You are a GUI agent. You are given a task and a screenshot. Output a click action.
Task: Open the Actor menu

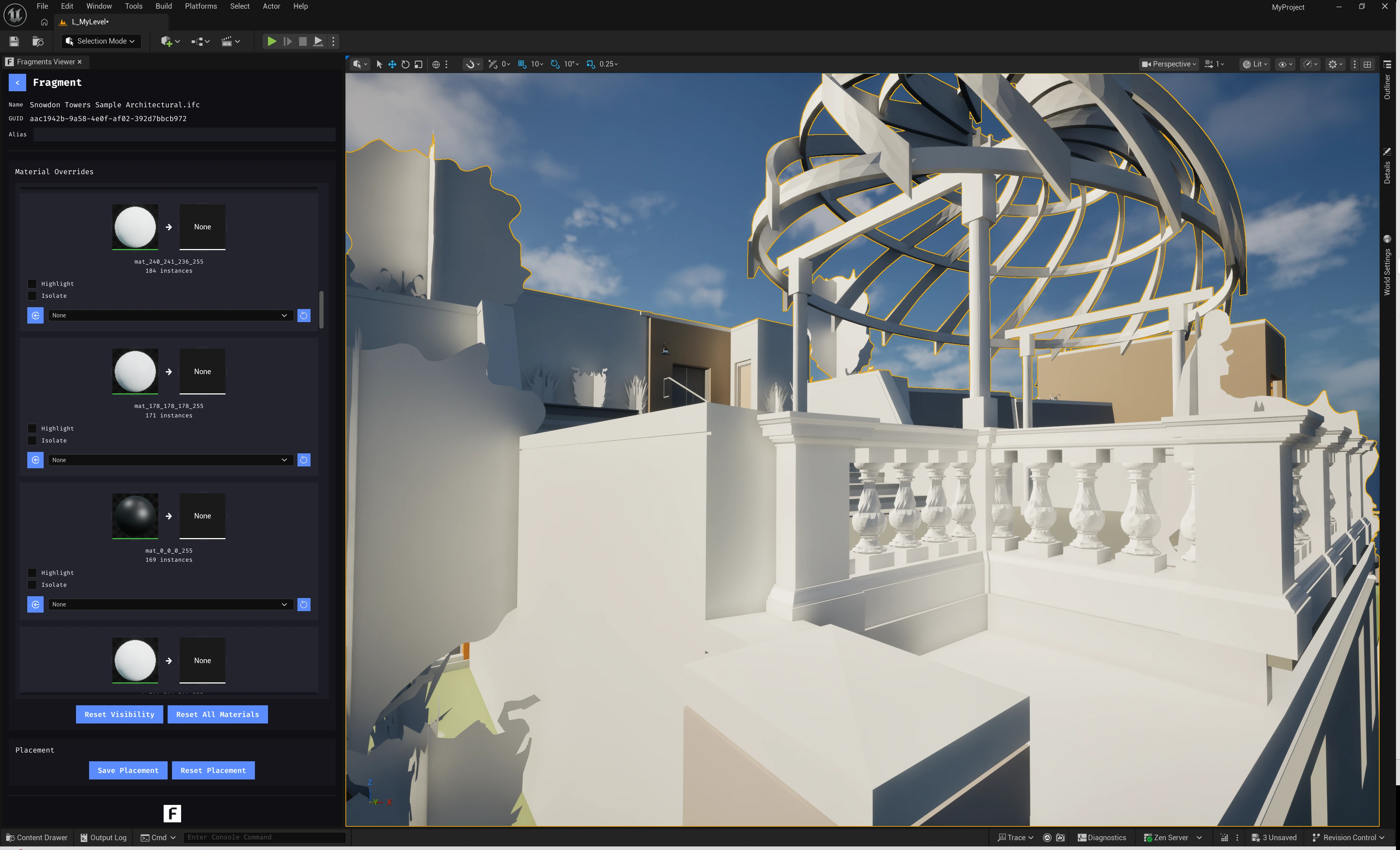(x=271, y=6)
